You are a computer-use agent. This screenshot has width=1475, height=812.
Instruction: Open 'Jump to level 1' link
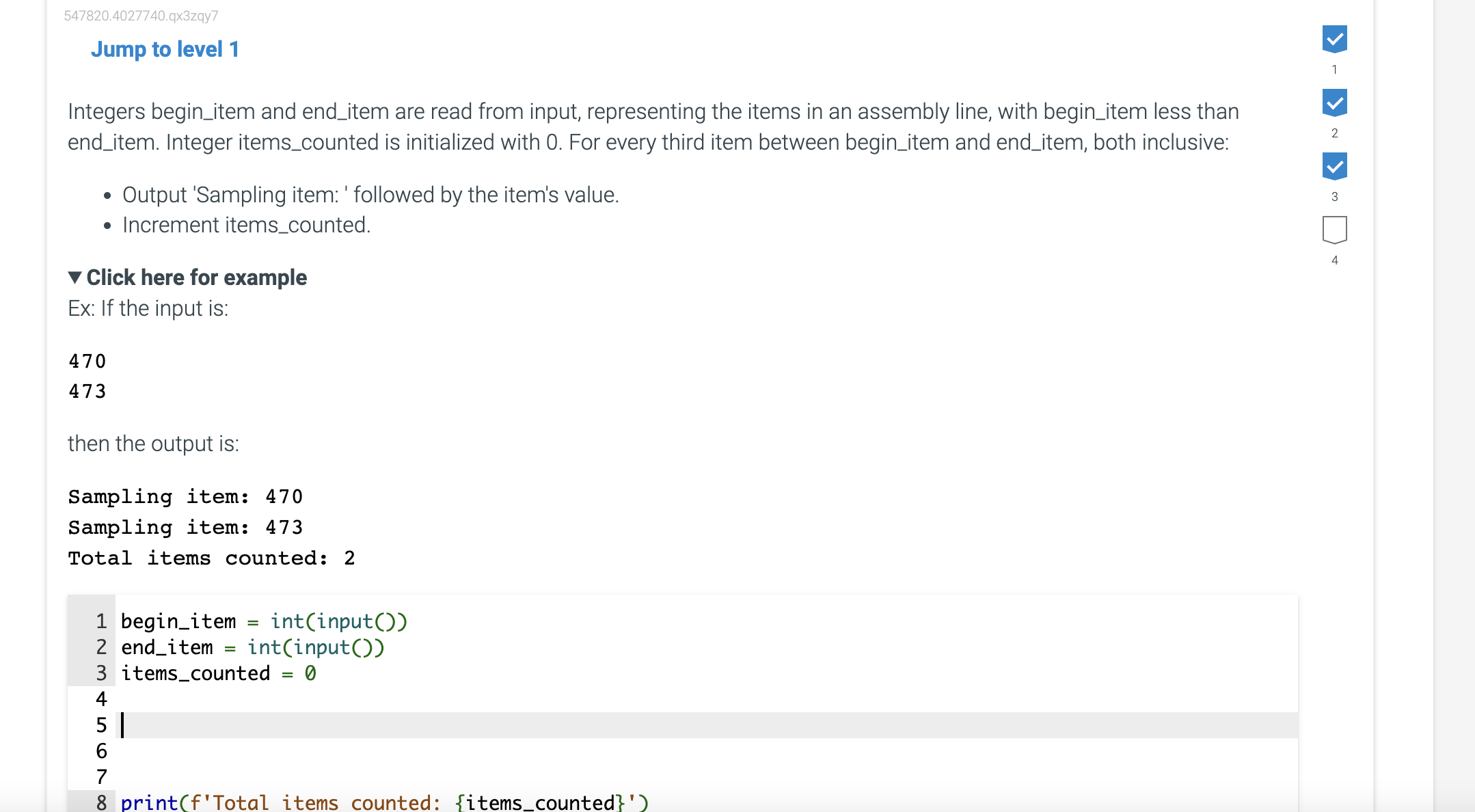[x=165, y=49]
